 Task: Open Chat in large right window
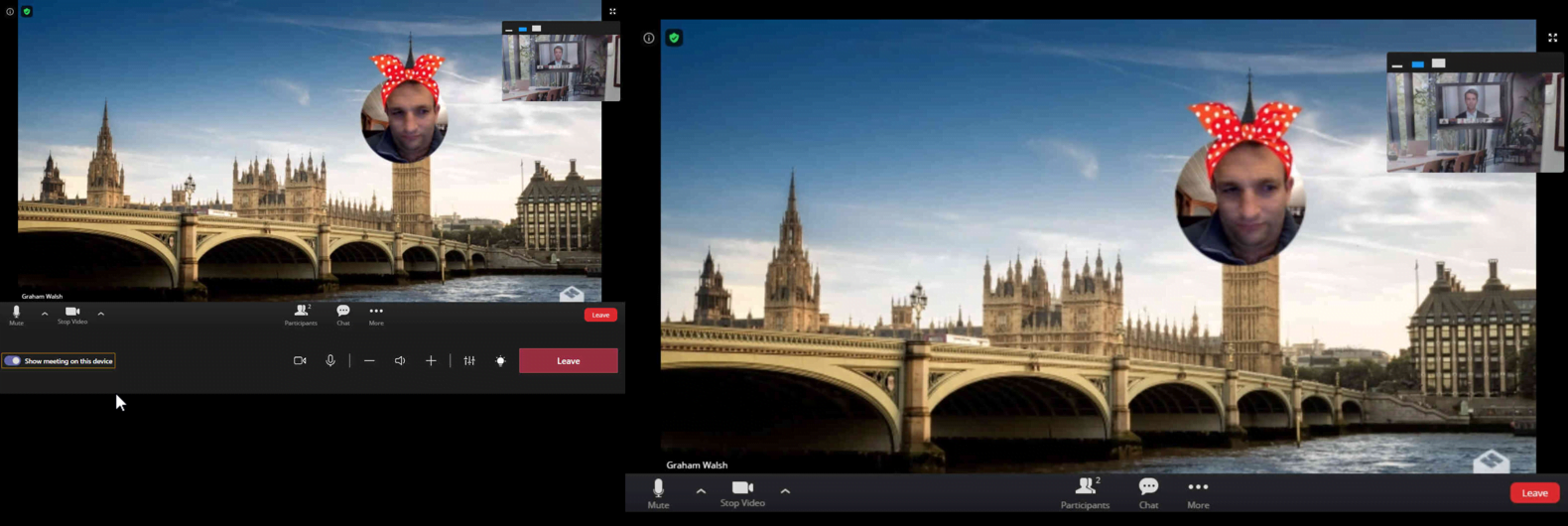click(1148, 493)
